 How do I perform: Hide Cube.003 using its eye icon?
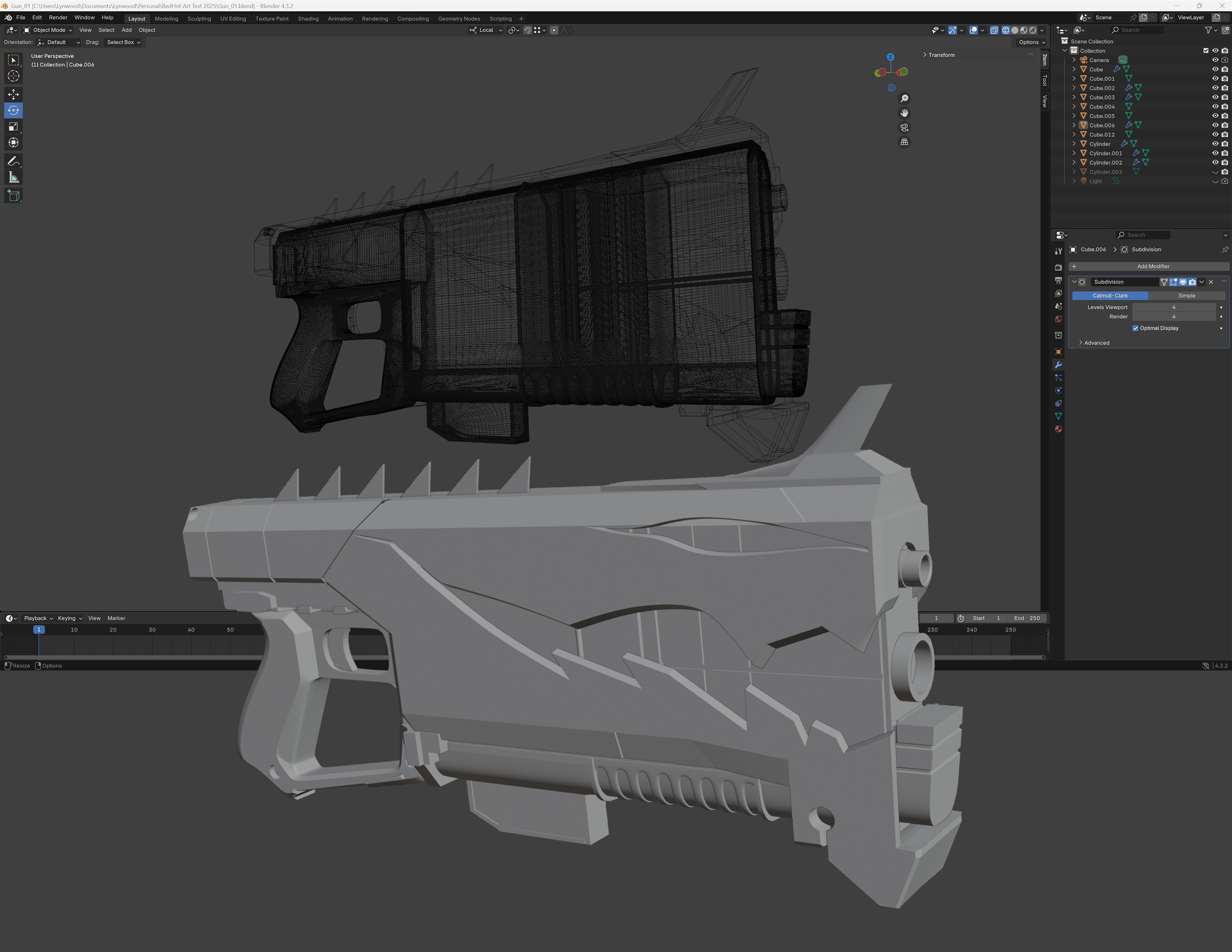pyautogui.click(x=1215, y=97)
